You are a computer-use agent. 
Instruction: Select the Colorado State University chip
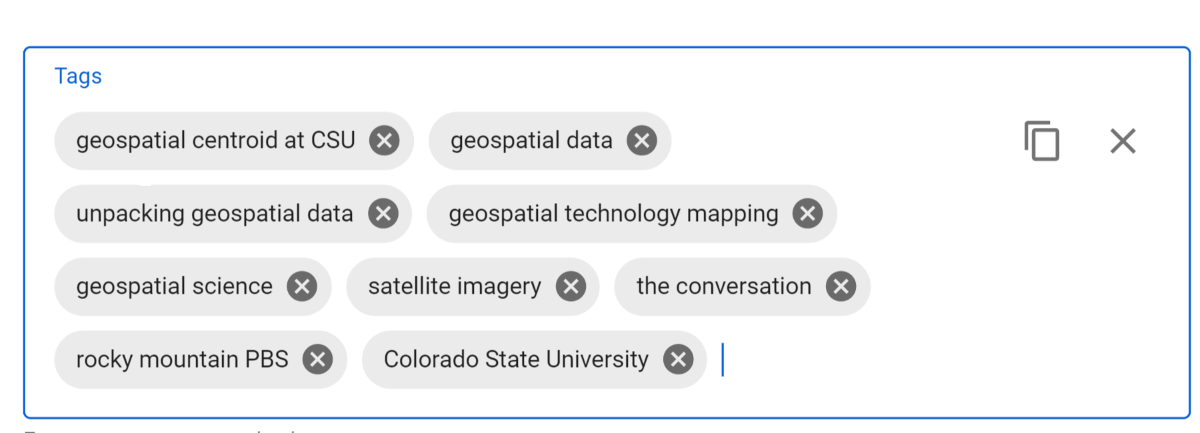(x=534, y=360)
